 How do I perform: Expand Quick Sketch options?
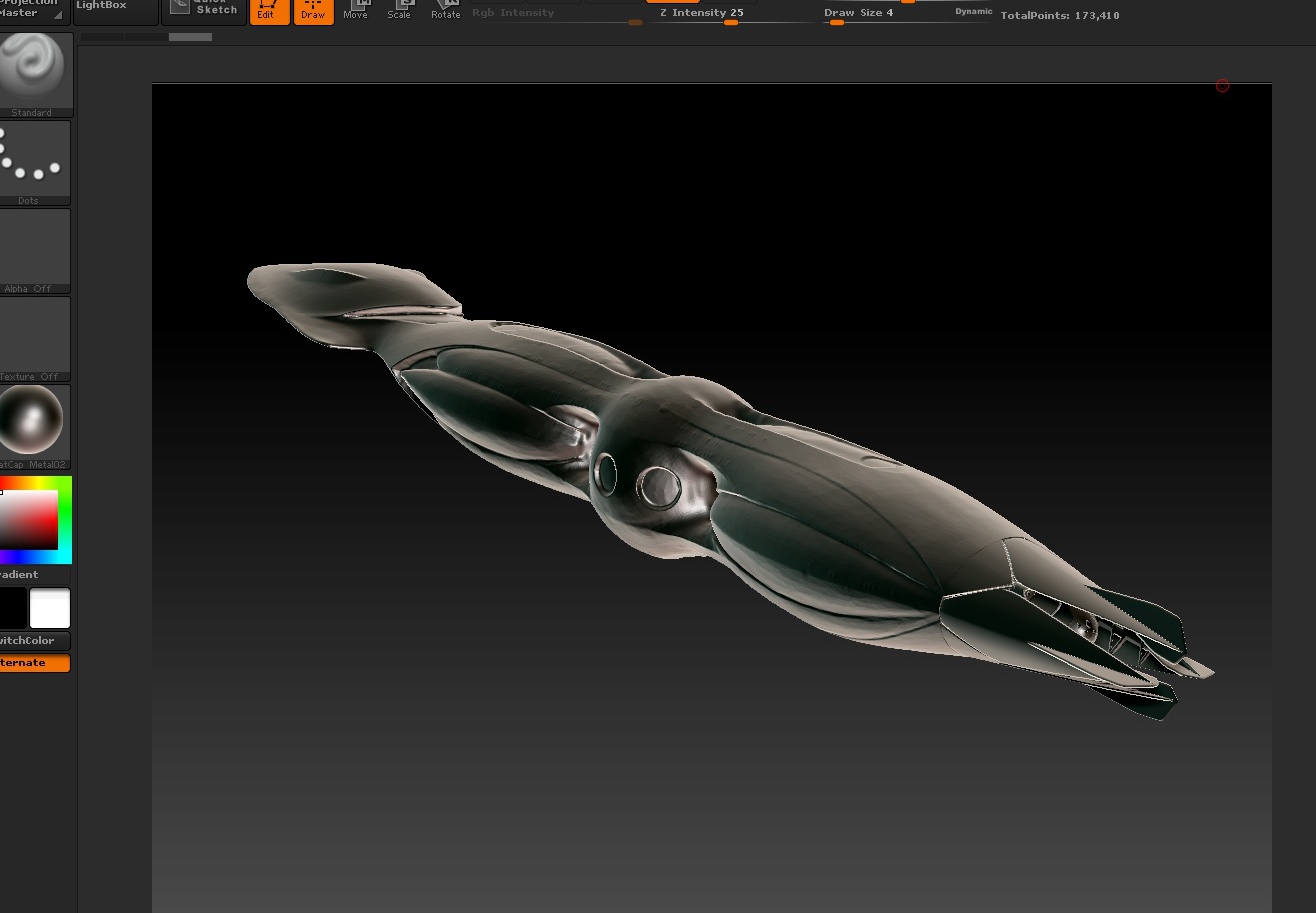[x=203, y=8]
